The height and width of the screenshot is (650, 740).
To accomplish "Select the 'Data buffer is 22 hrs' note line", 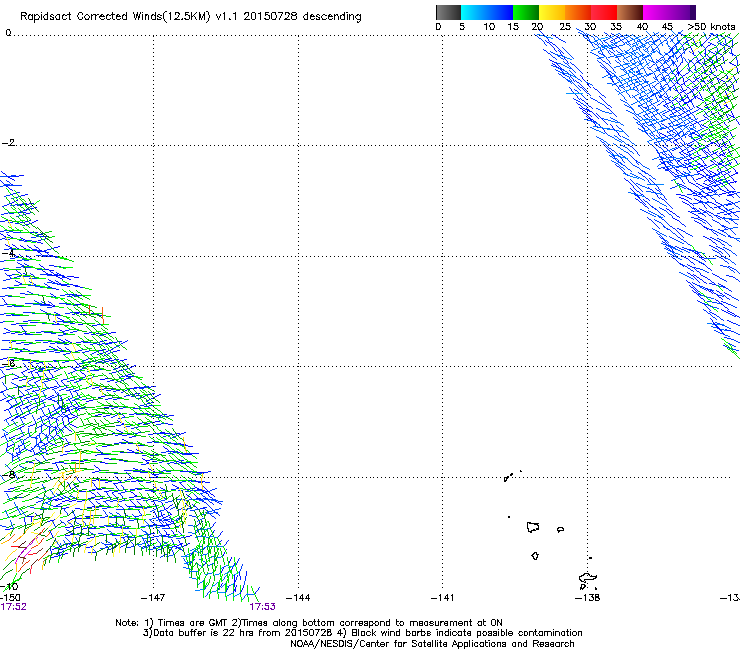I will point(362,633).
